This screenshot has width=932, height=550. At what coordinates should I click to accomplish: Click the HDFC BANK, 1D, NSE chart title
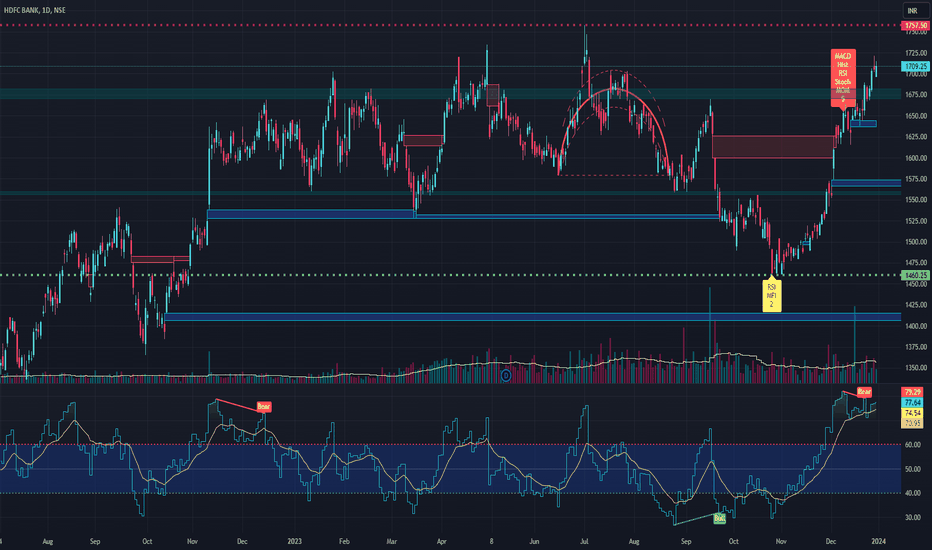(x=33, y=10)
